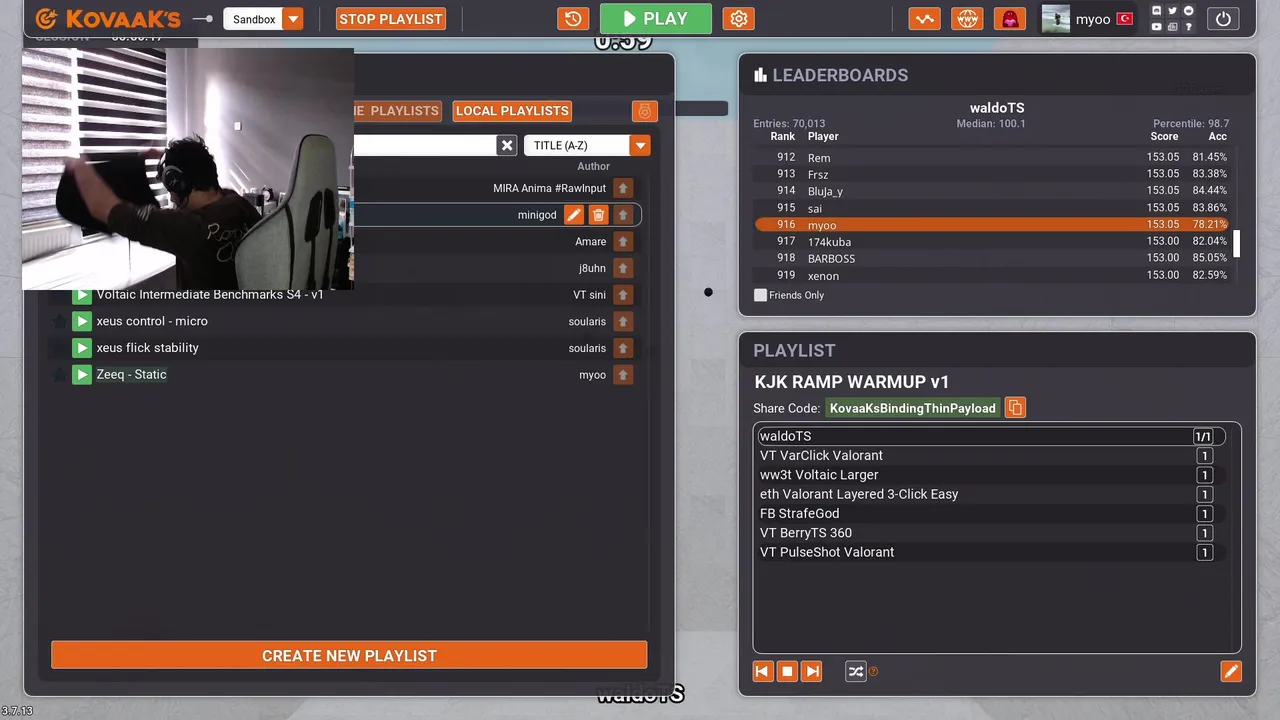Screen dimensions: 1280x720
Task: Upload the minigod playlist arrow icon
Action: (623, 215)
